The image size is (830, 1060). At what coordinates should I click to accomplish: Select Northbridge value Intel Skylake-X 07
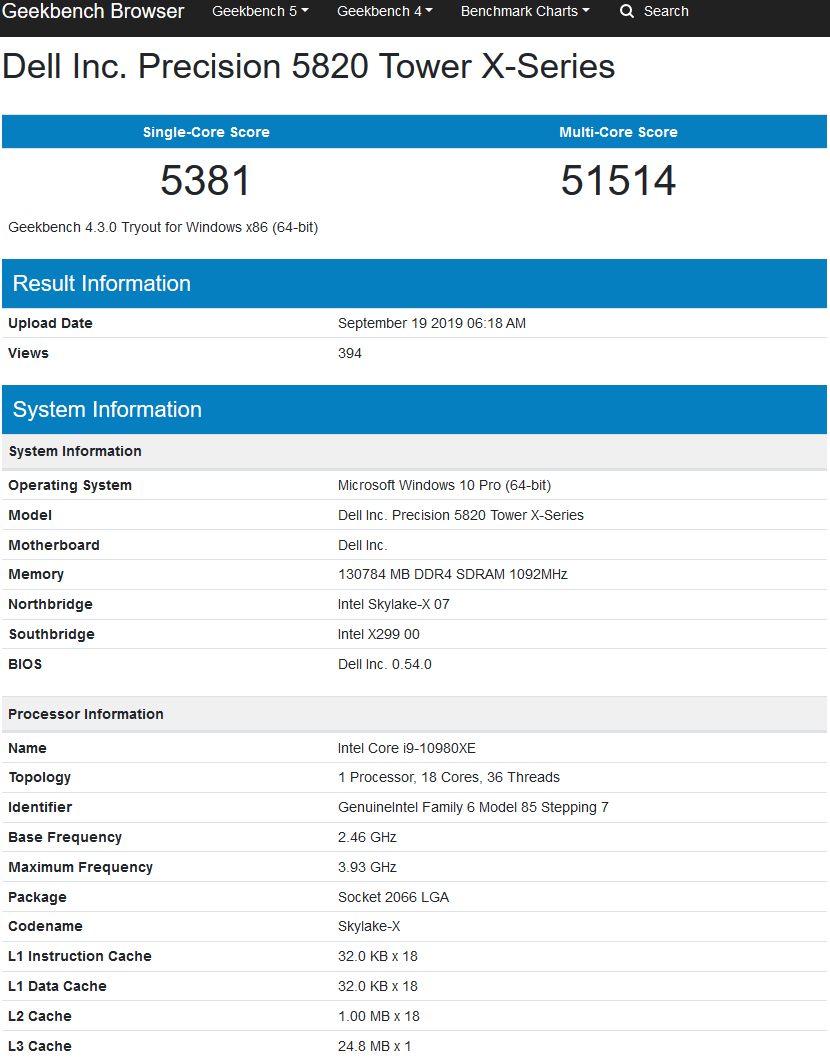[393, 604]
